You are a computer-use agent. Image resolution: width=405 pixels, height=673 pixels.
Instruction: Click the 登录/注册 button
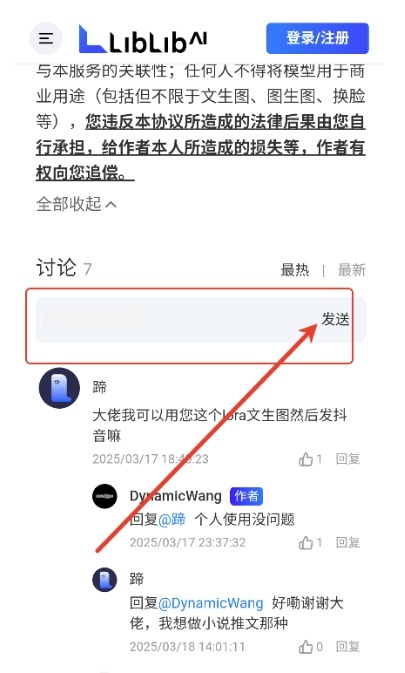click(x=317, y=38)
